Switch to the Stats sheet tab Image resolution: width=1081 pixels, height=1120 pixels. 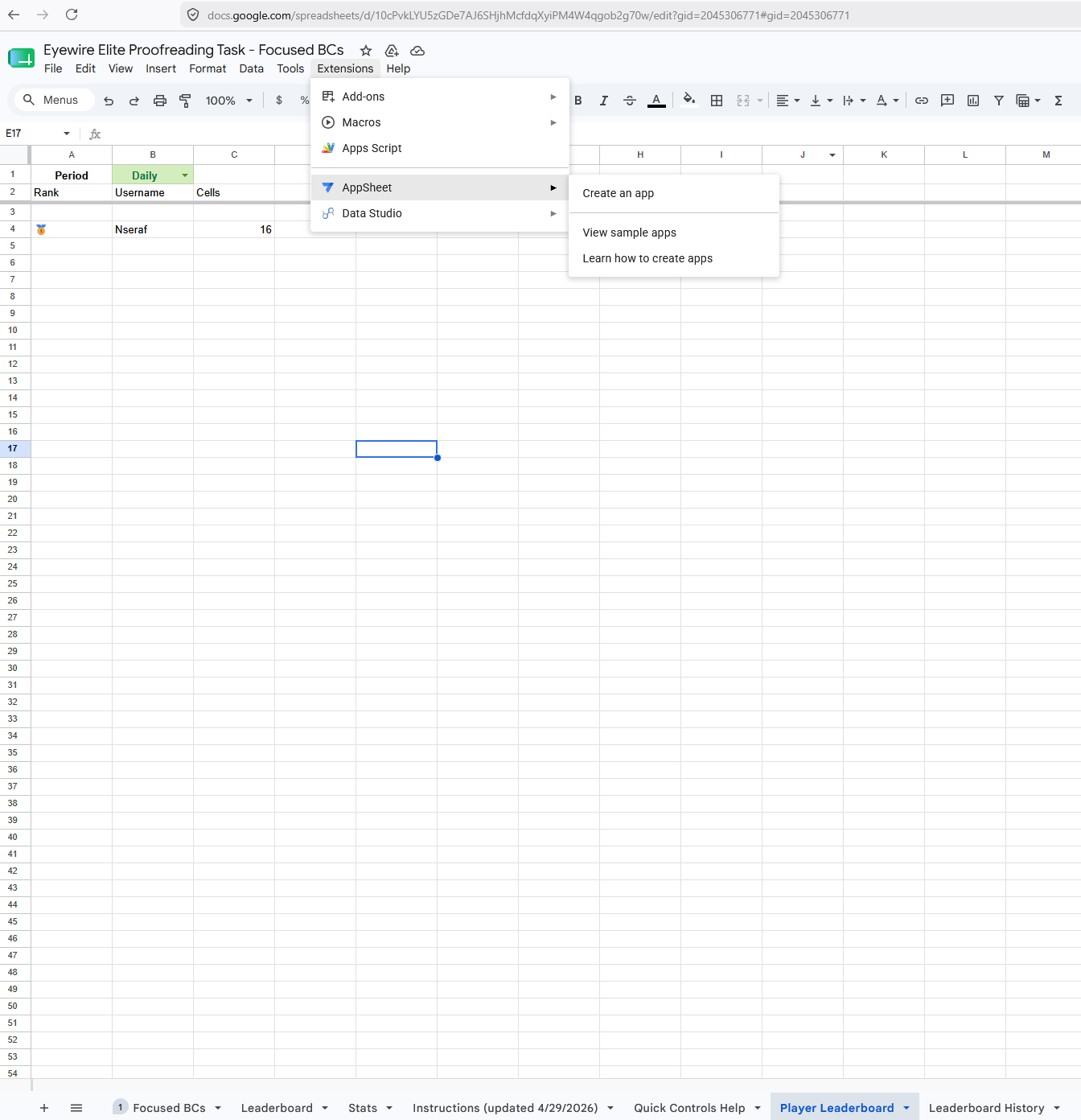coord(363,1108)
